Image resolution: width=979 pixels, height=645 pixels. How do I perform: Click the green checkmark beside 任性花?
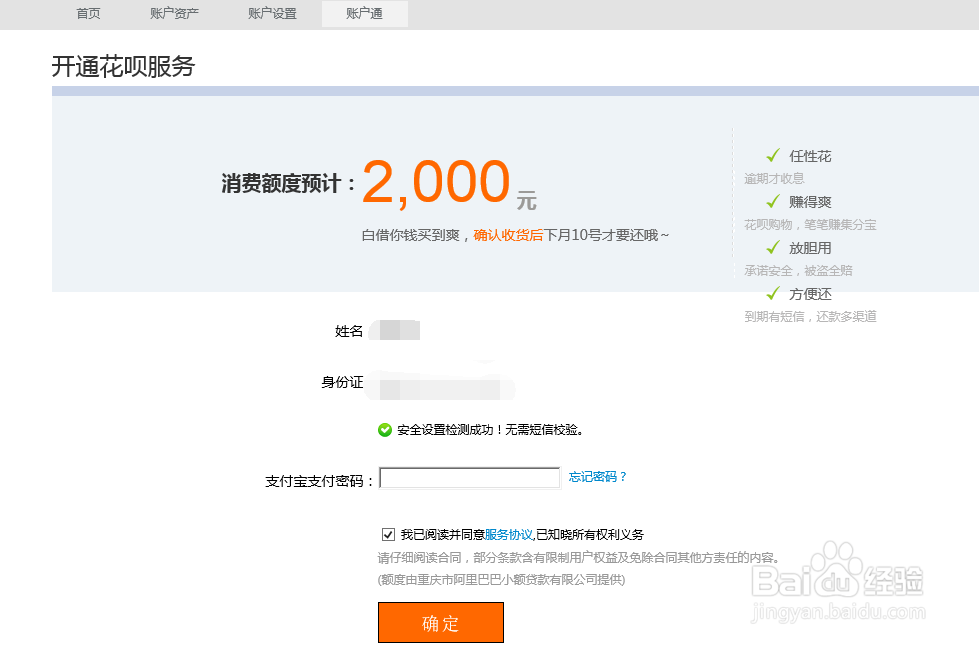point(773,155)
